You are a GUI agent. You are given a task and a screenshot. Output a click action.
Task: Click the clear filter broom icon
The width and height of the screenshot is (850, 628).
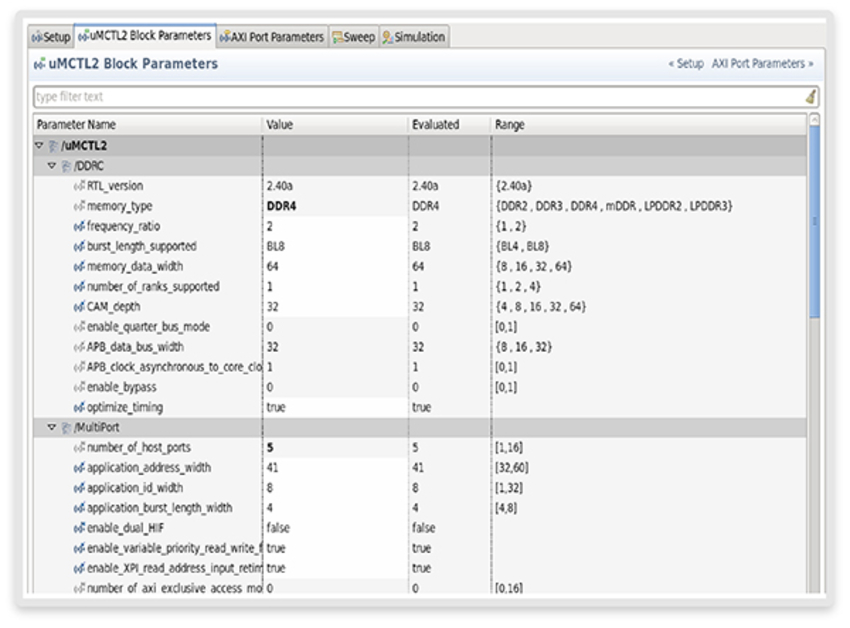pyautogui.click(x=810, y=97)
